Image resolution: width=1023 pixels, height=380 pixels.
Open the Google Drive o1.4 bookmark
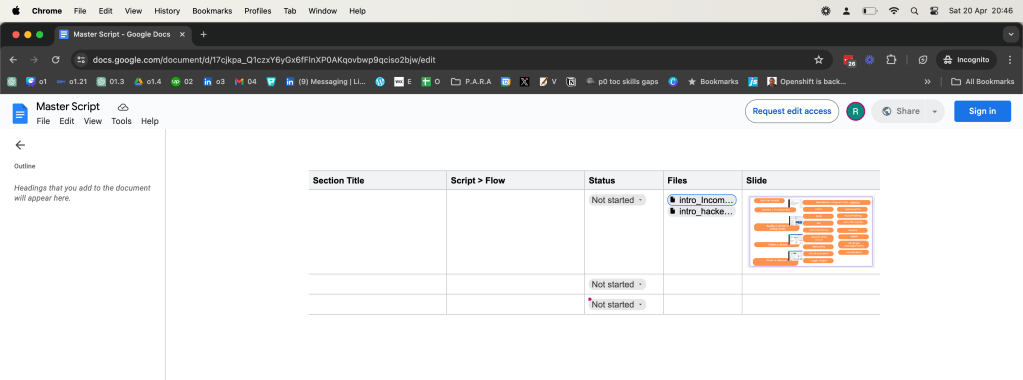(x=148, y=82)
